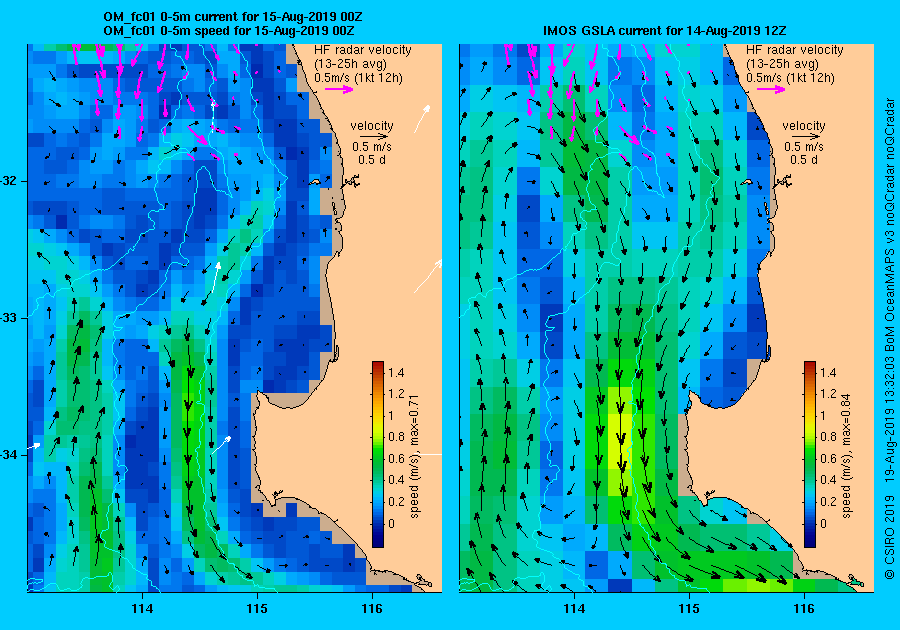Screen dimensions: 900x630
Task: Click longitude label 115 under OM_fc01 map
Action: (257, 609)
